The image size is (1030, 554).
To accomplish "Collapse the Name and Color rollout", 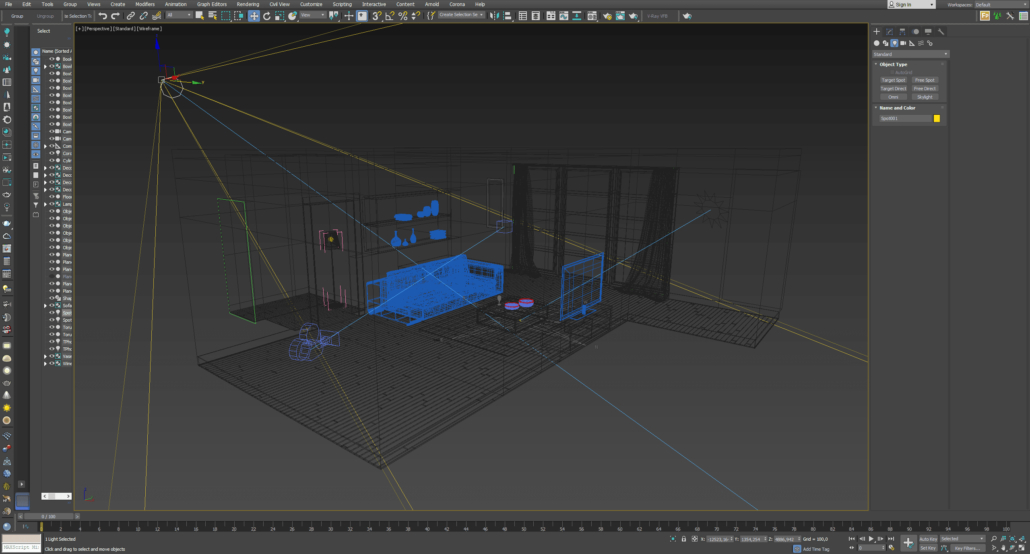I will (897, 108).
